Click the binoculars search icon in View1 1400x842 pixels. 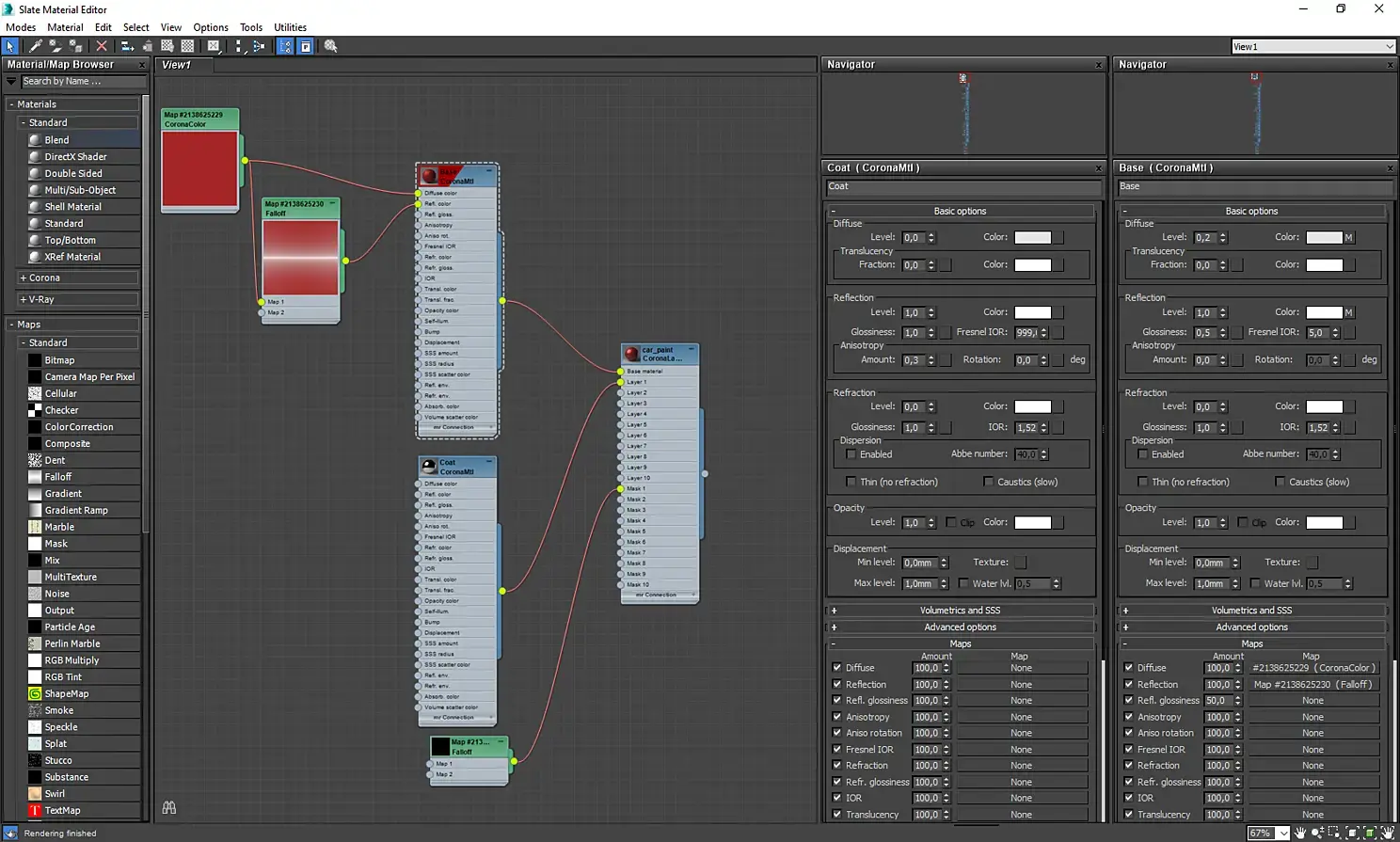tap(169, 807)
